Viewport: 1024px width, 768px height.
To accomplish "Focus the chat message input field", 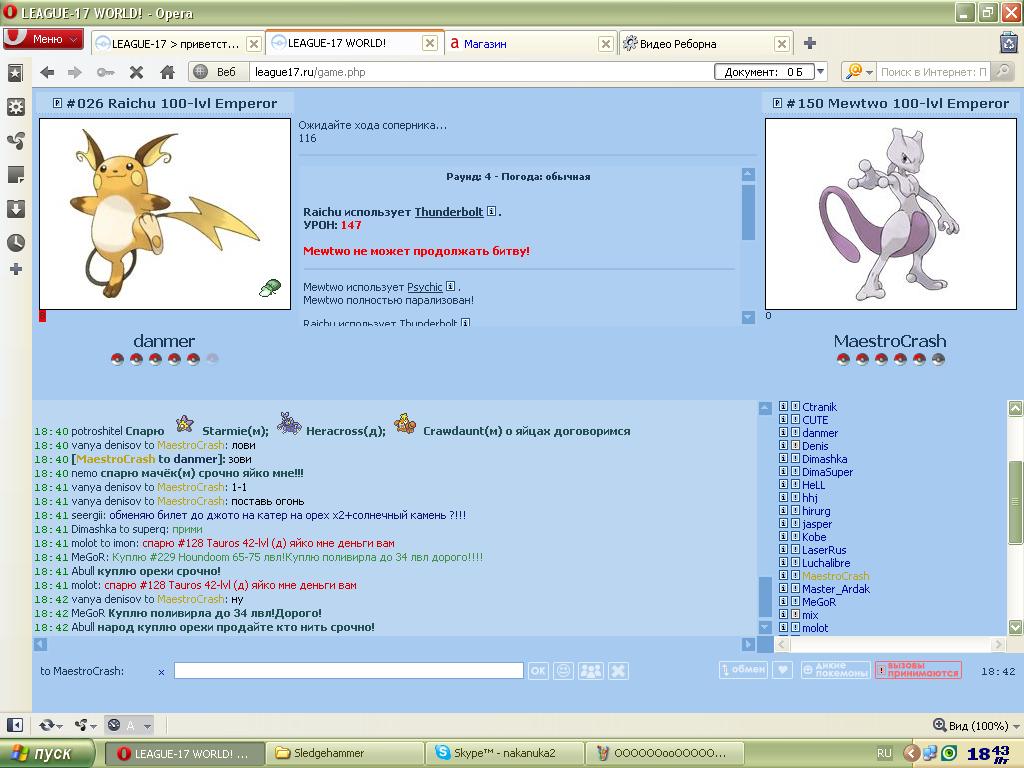I will point(349,671).
